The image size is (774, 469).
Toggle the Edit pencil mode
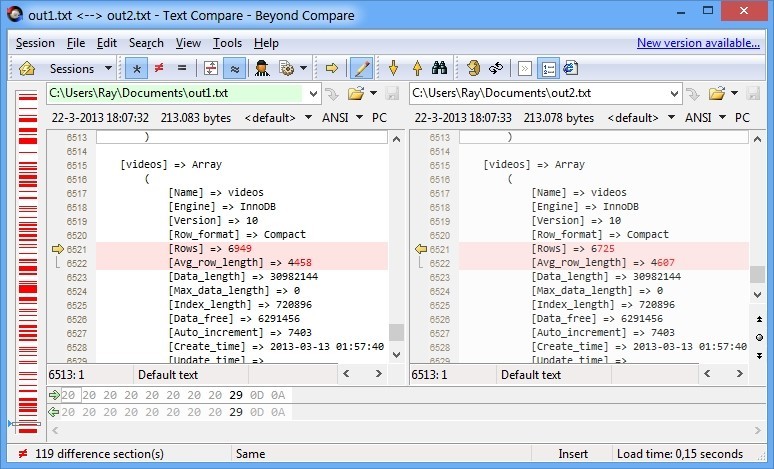tap(361, 69)
